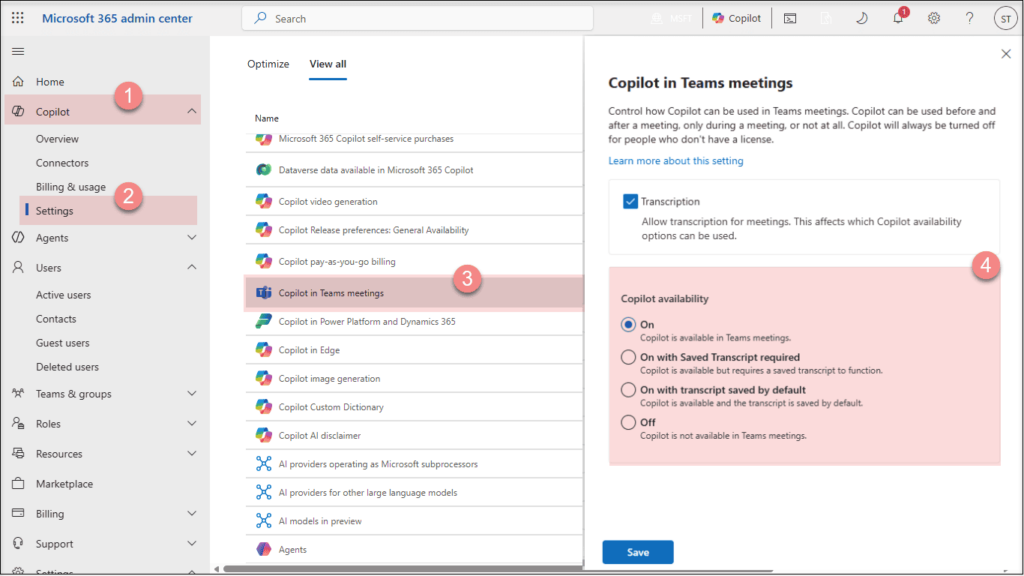Select On with Saved Transcript required

coord(628,357)
